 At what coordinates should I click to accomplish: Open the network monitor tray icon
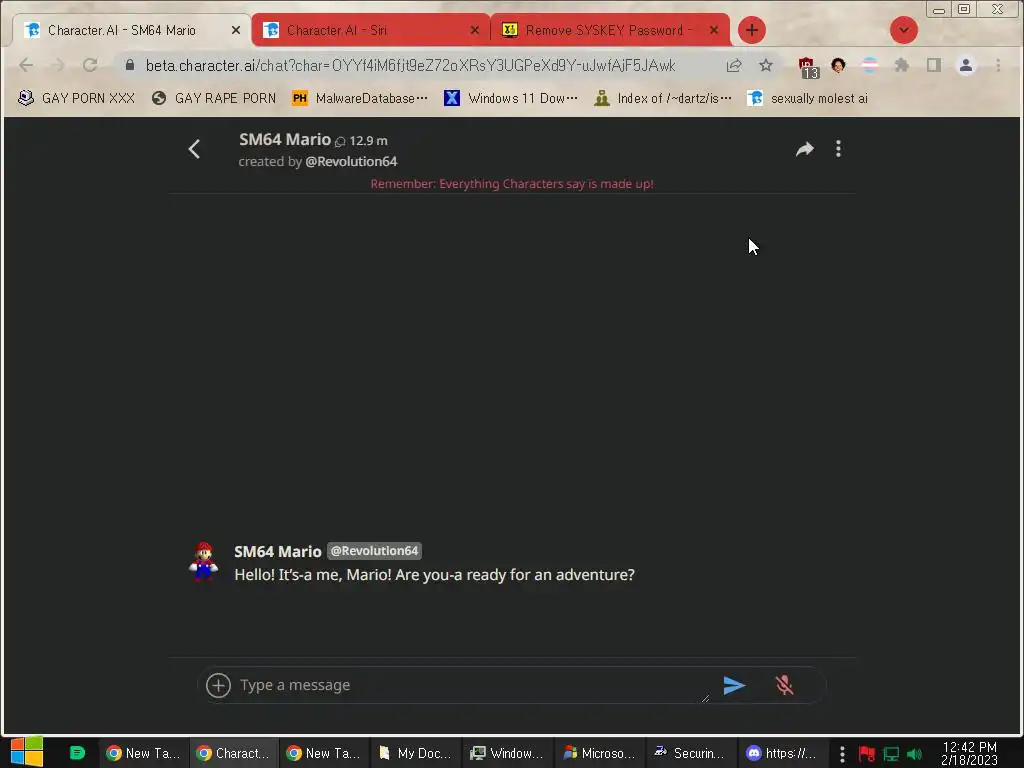click(x=891, y=754)
